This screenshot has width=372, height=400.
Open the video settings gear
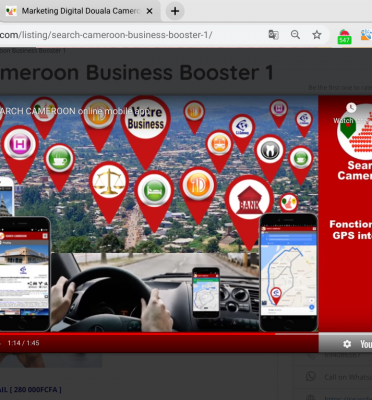[x=347, y=344]
